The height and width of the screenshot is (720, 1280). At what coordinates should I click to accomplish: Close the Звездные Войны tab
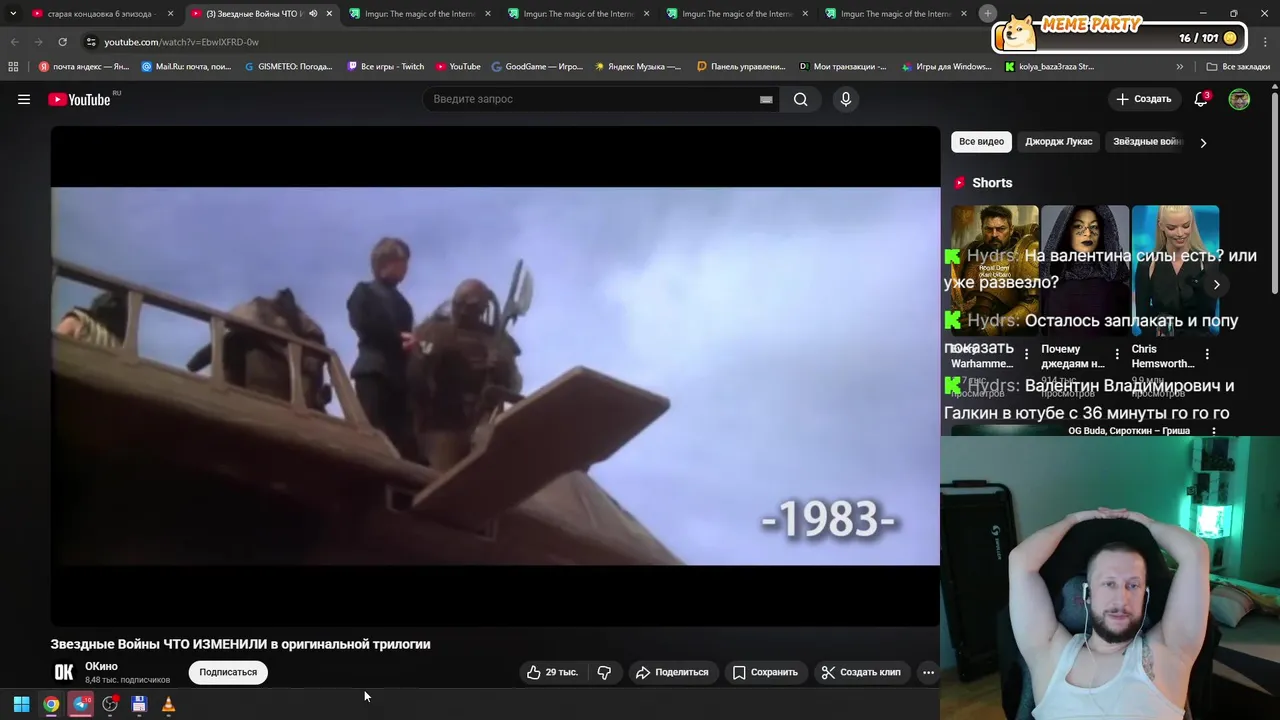[329, 14]
